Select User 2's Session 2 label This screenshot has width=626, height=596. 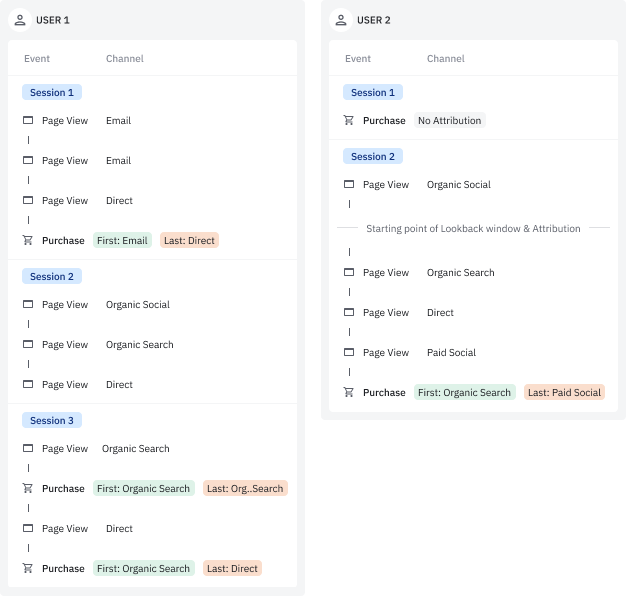coord(372,157)
